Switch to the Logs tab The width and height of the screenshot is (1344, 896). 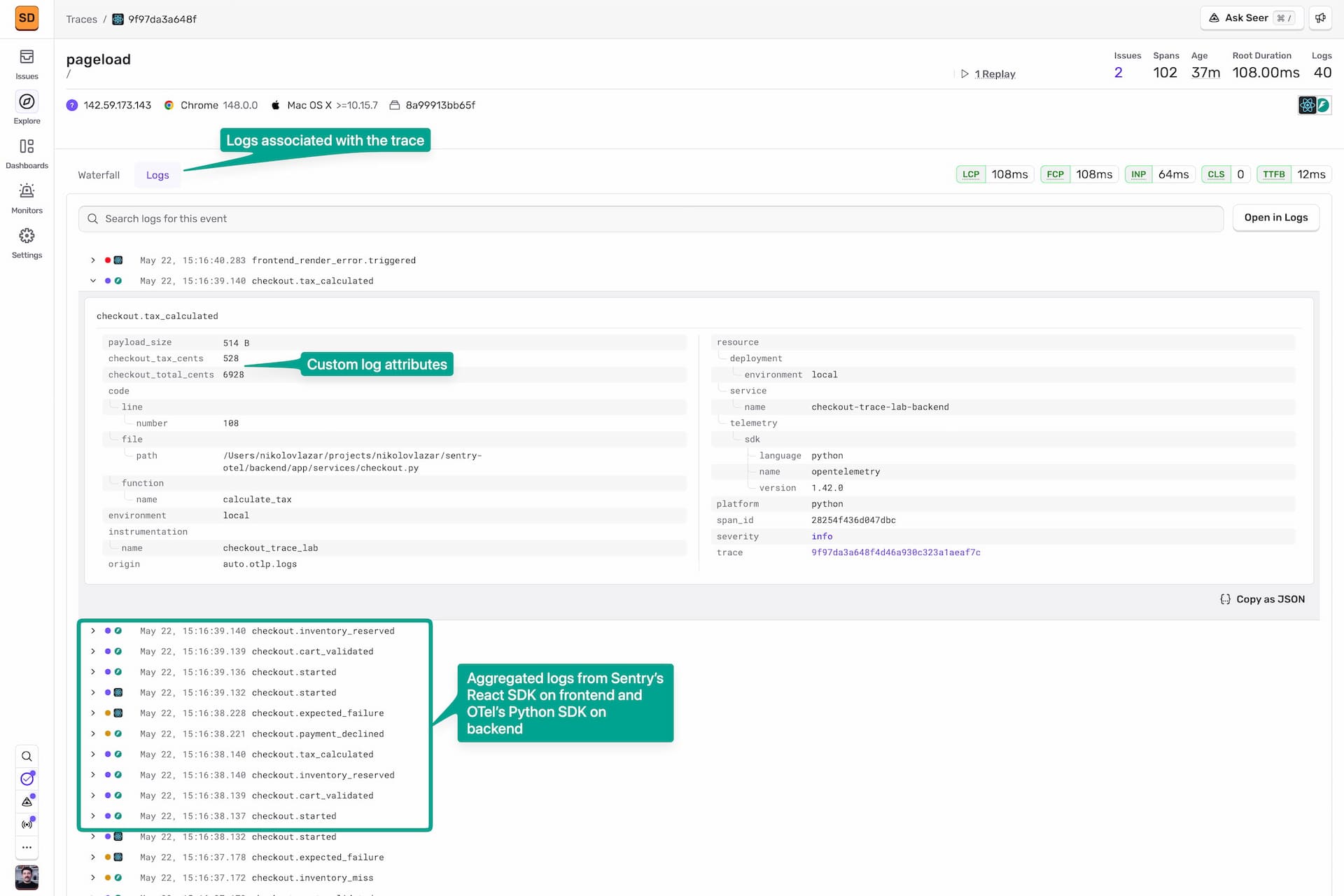pos(157,175)
